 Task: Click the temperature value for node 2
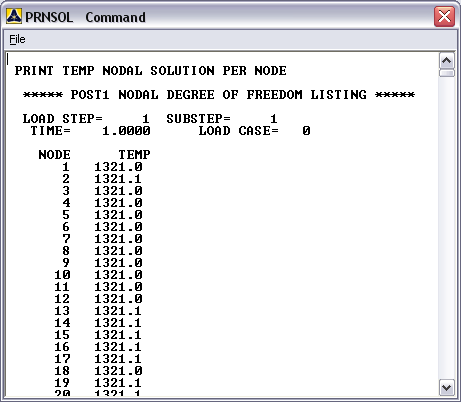pos(118,179)
